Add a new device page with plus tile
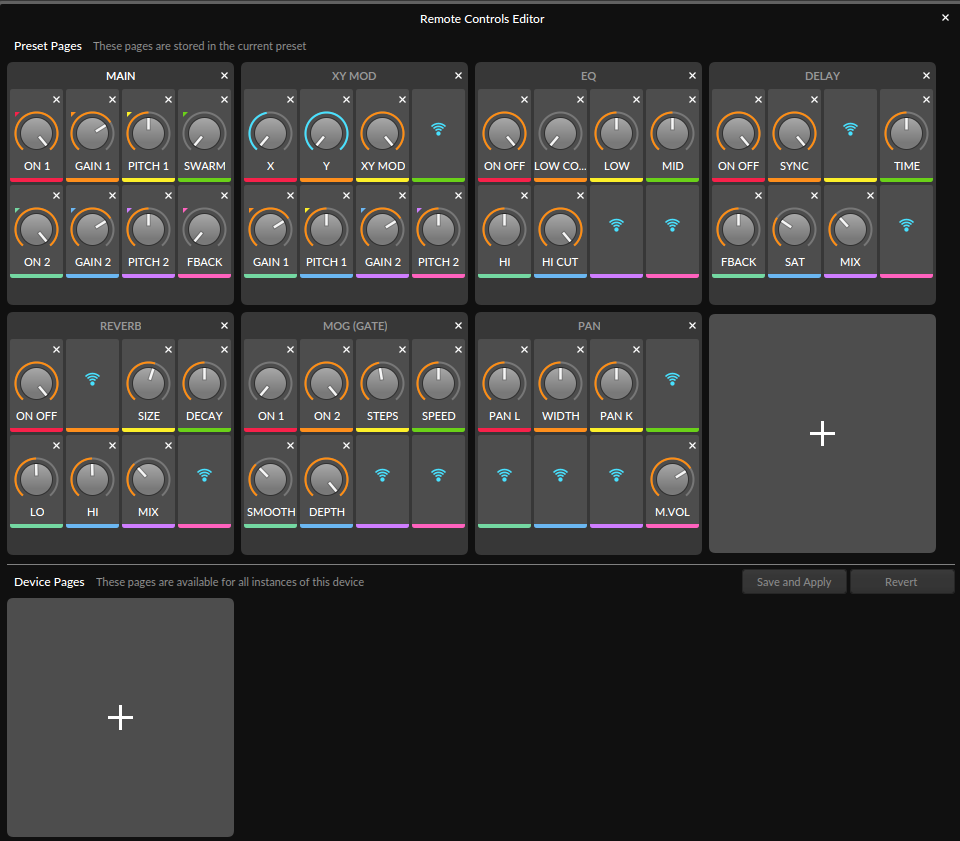Viewport: 960px width, 841px height. click(x=121, y=717)
